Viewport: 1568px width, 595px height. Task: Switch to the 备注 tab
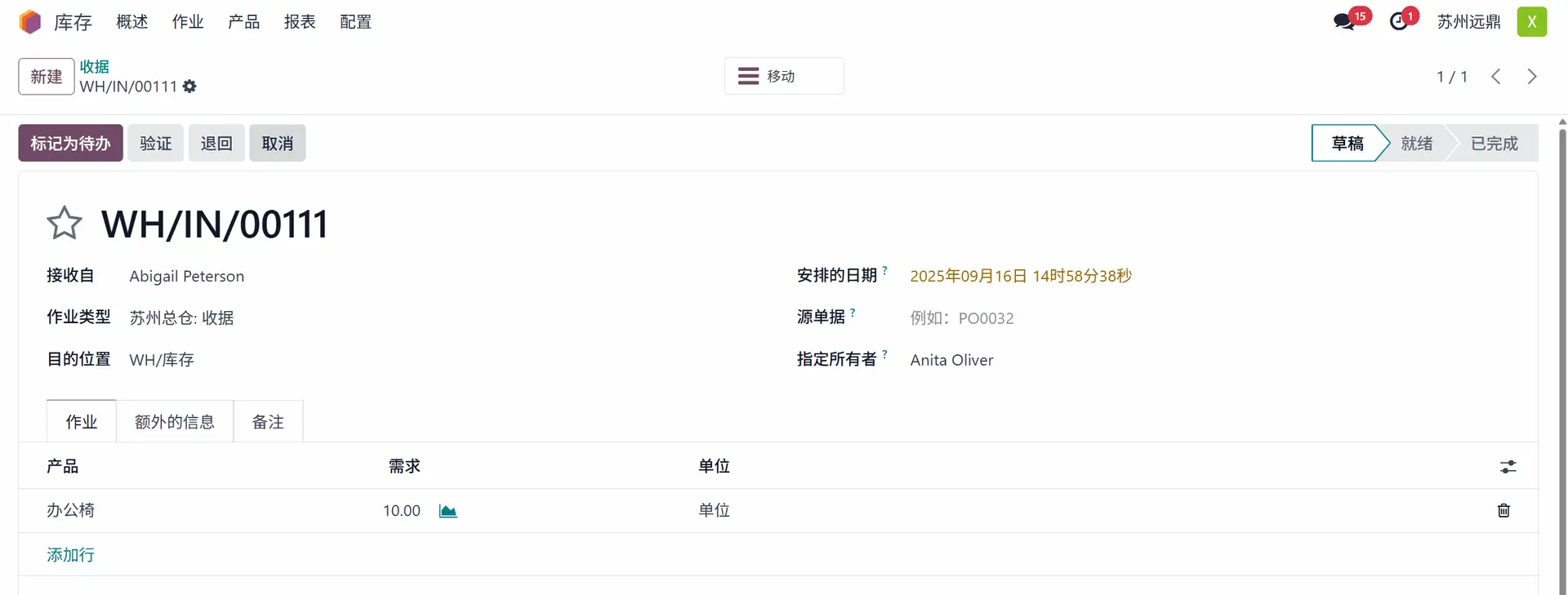[268, 422]
